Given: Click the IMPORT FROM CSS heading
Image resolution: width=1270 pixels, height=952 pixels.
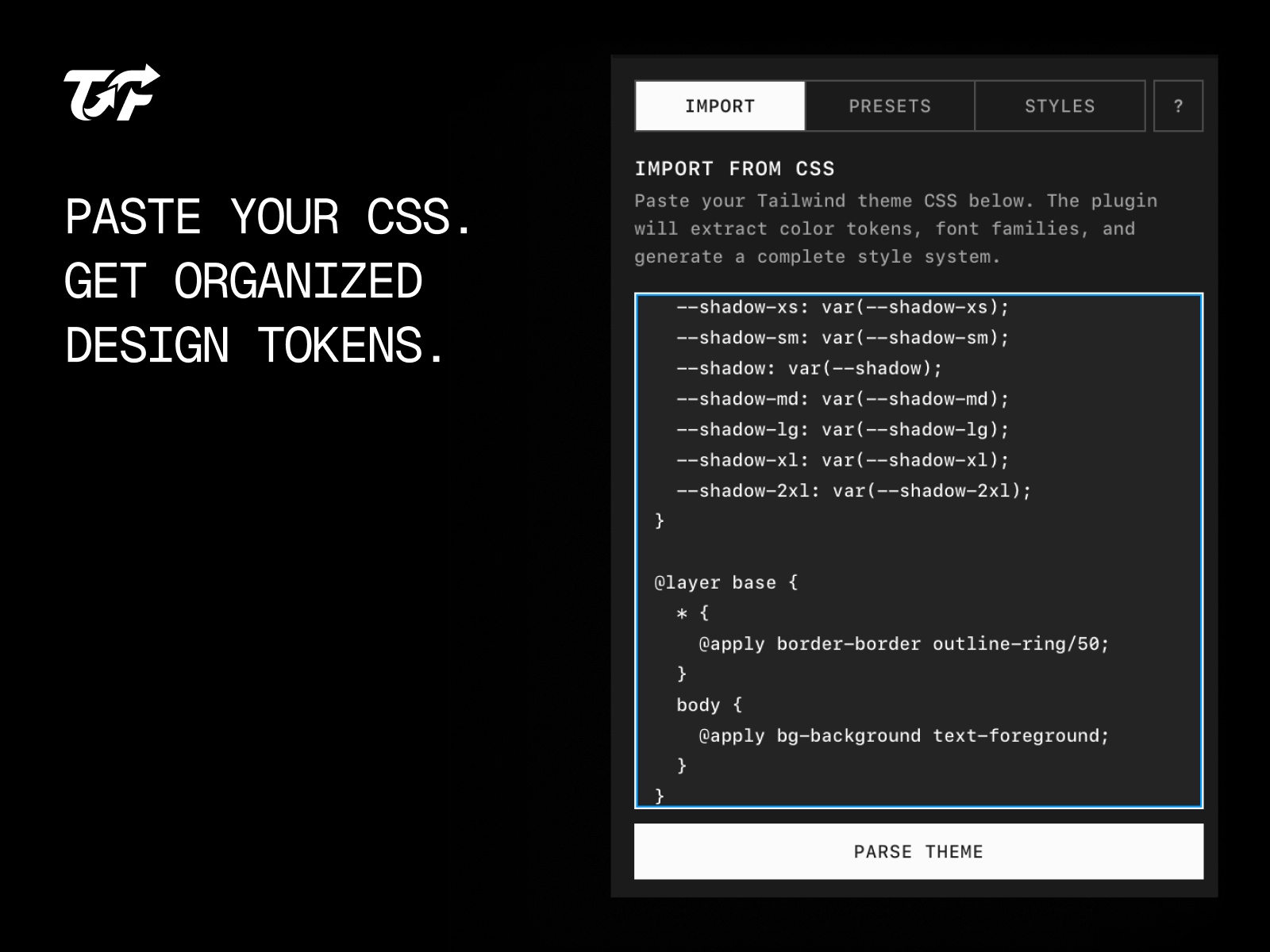Looking at the screenshot, I should pyautogui.click(x=734, y=168).
